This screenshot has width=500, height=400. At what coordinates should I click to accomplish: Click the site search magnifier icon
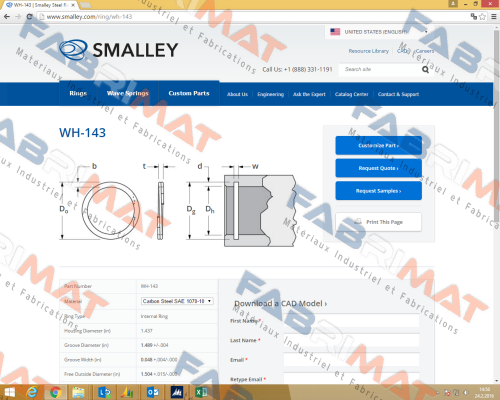point(425,69)
